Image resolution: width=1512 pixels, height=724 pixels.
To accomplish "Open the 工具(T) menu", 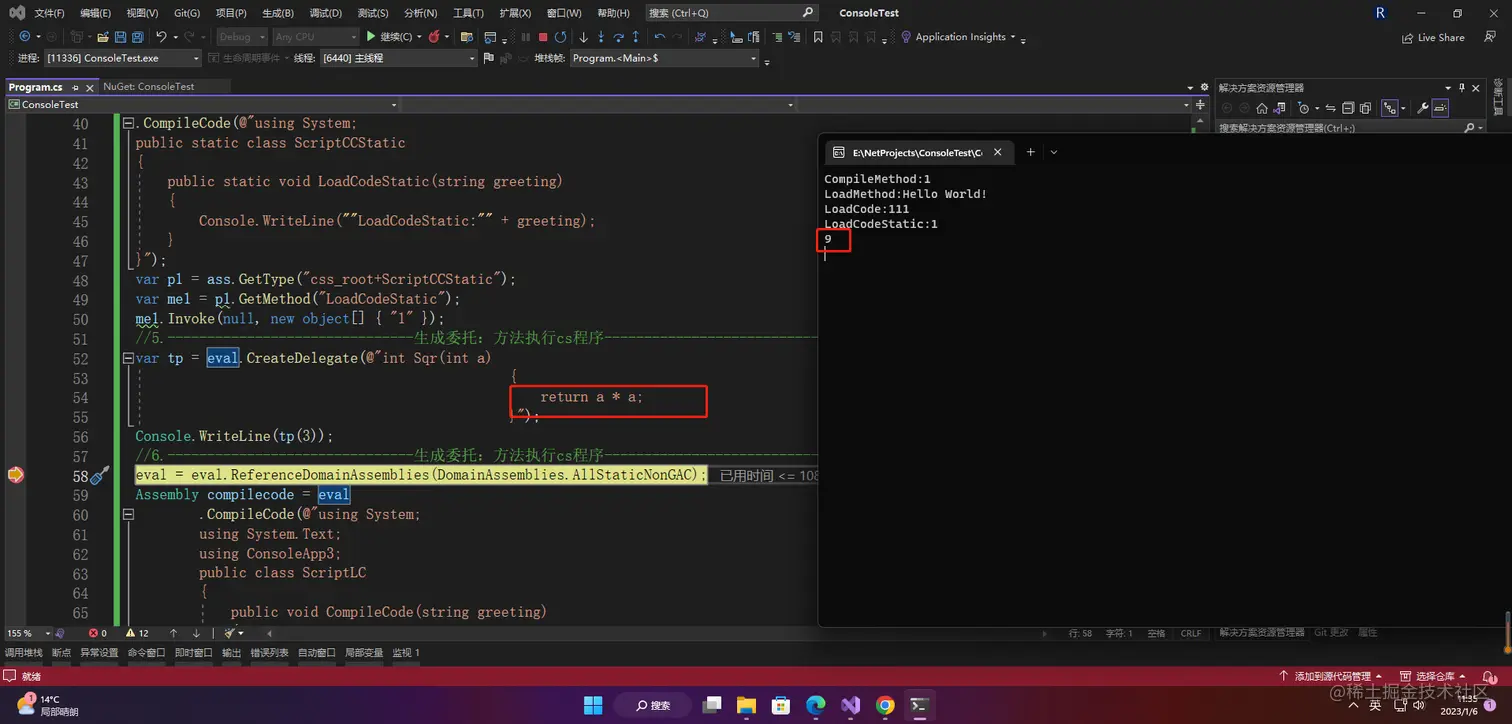I will click(x=468, y=13).
